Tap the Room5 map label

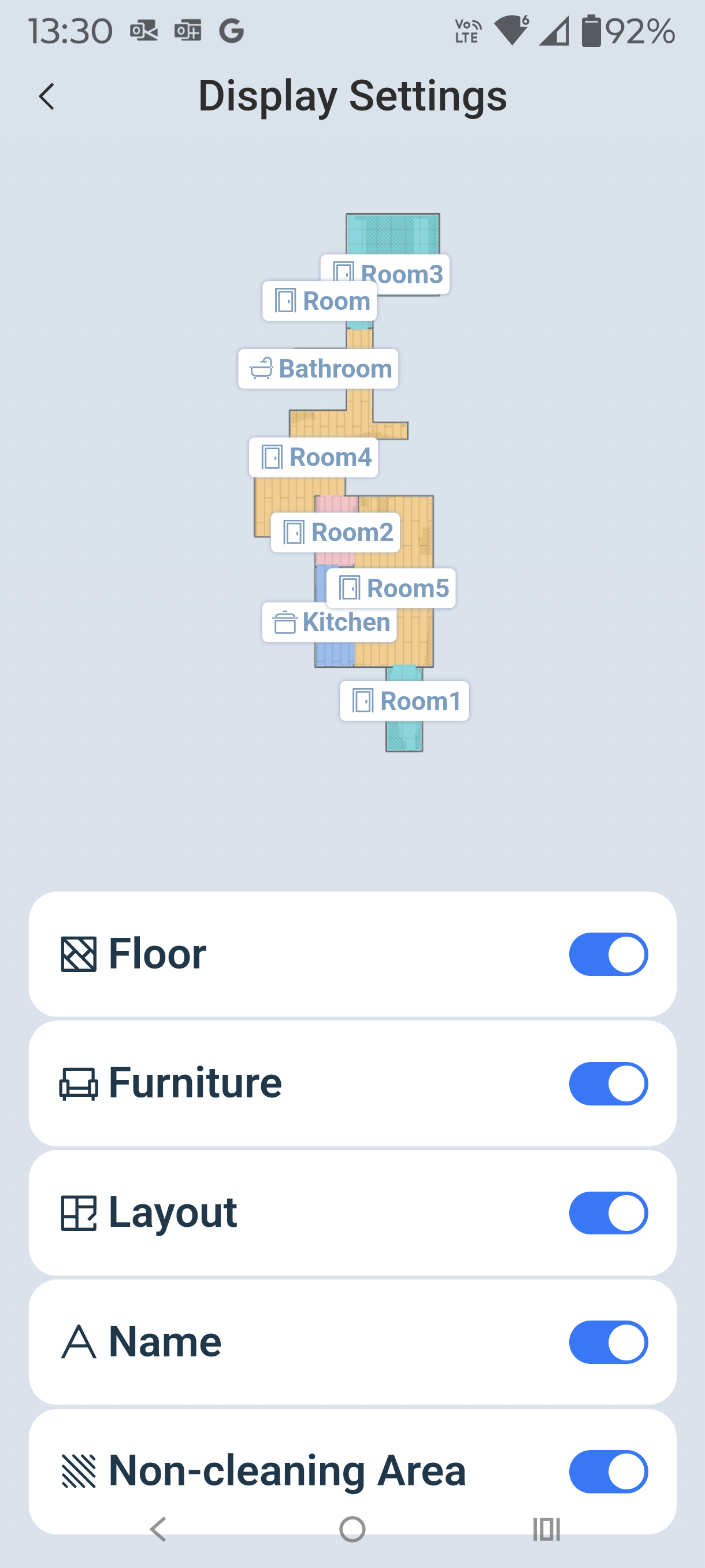391,589
